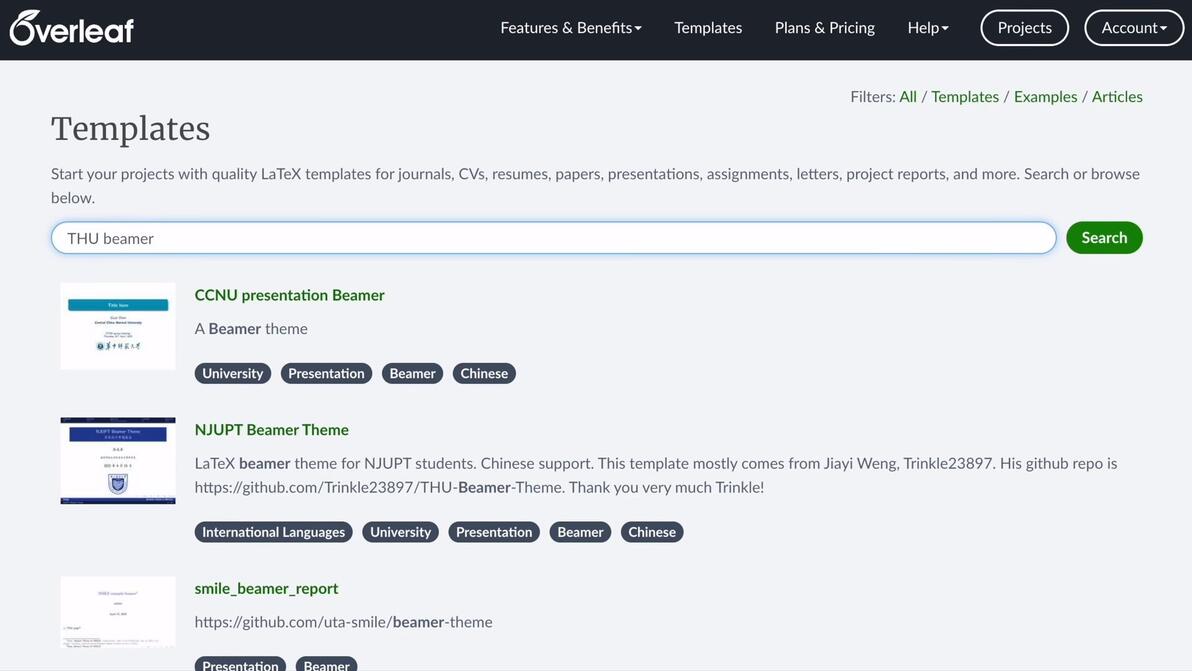Click the University tag under CCNU template
The image size is (1192, 671).
coord(232,373)
